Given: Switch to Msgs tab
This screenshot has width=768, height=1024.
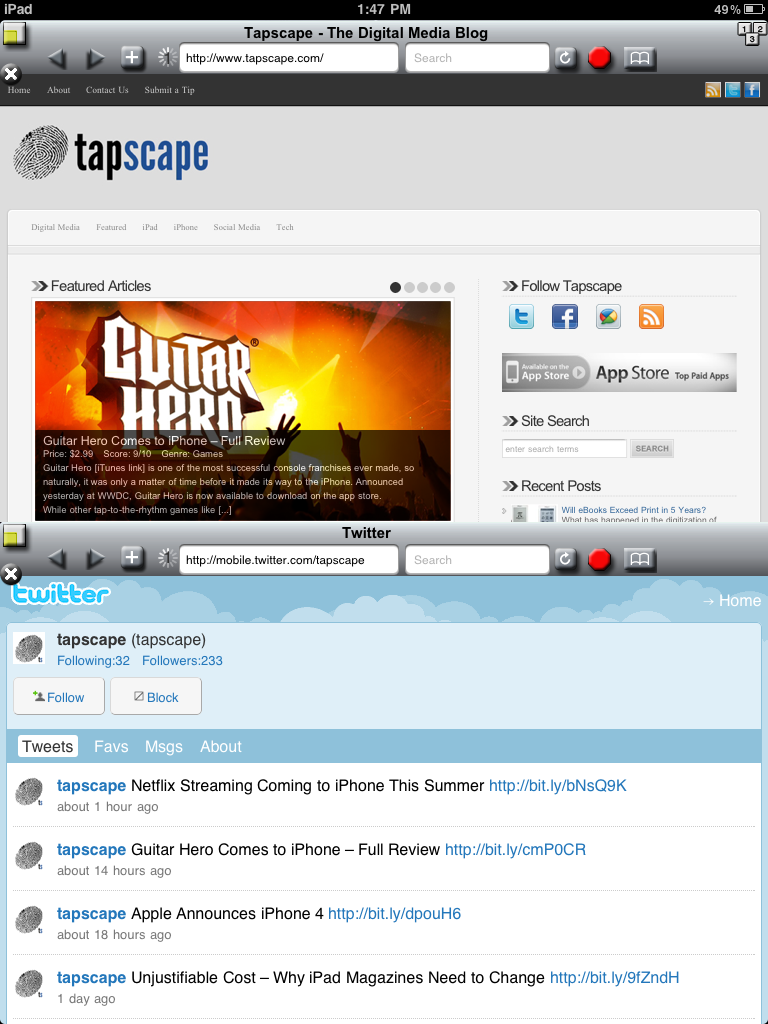Looking at the screenshot, I should [163, 746].
